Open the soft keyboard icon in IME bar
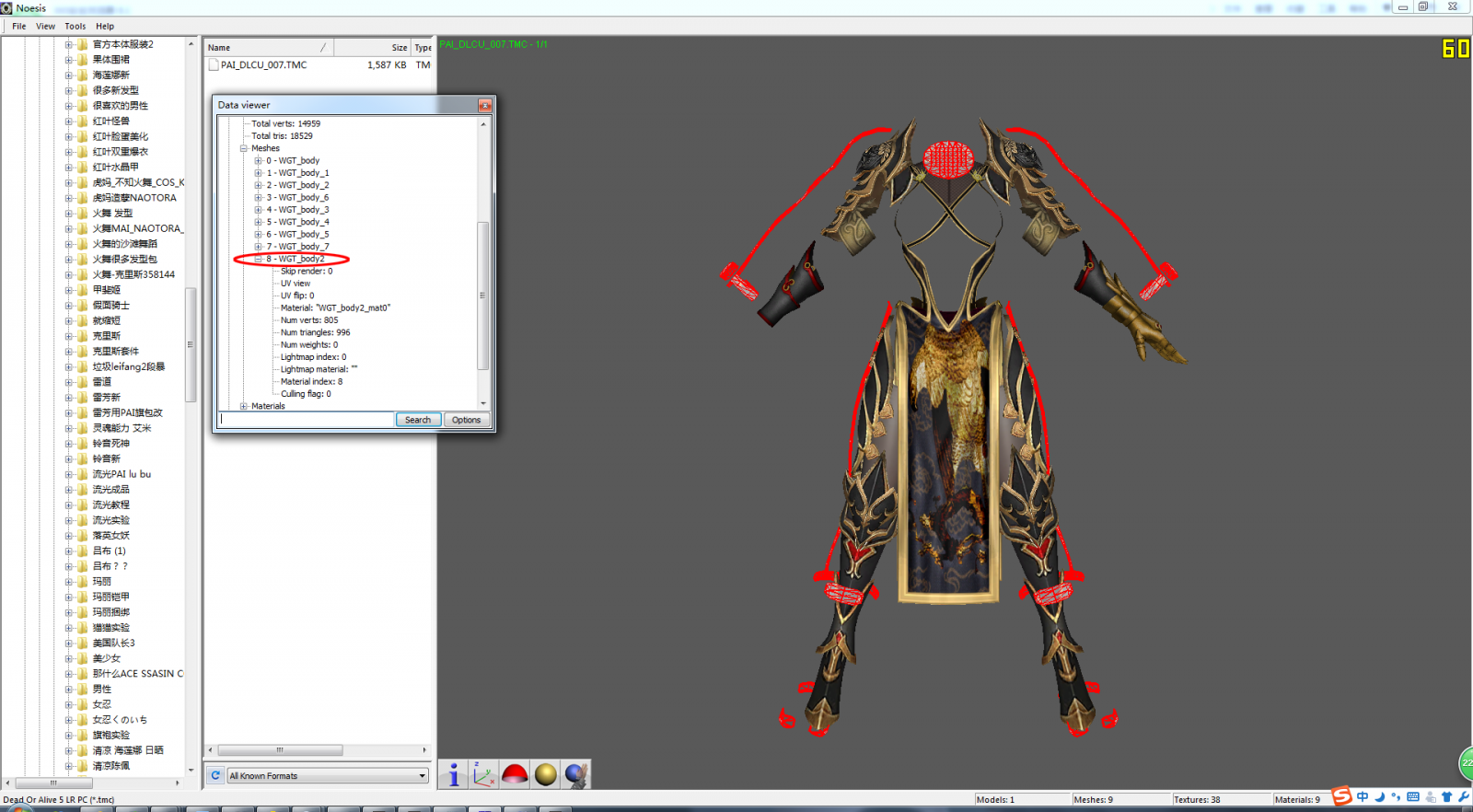Viewport: 1473px width, 812px height. (1413, 797)
